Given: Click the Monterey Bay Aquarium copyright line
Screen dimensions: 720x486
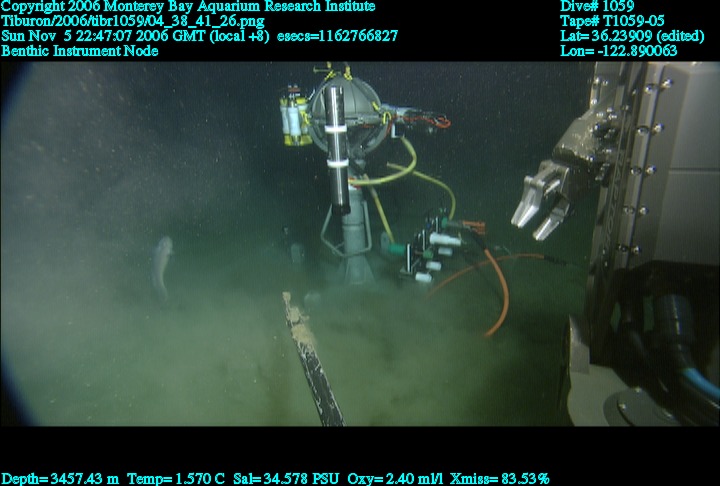Looking at the screenshot, I should point(188,6).
